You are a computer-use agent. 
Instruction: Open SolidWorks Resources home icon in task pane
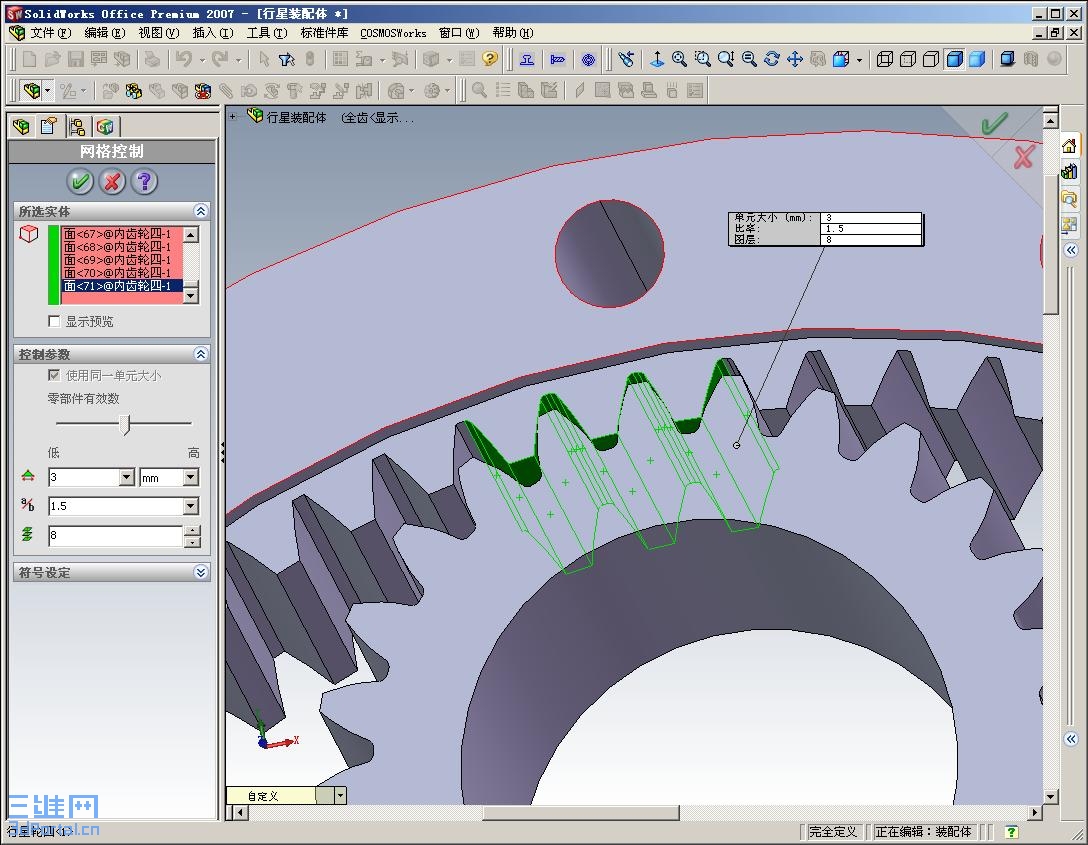click(x=1069, y=146)
